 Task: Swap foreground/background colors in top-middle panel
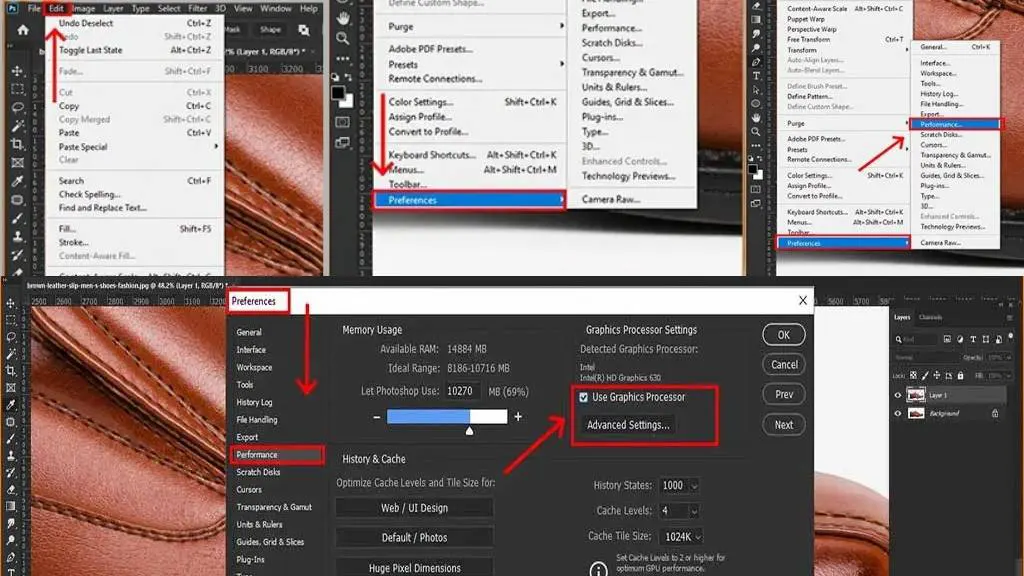(x=349, y=78)
